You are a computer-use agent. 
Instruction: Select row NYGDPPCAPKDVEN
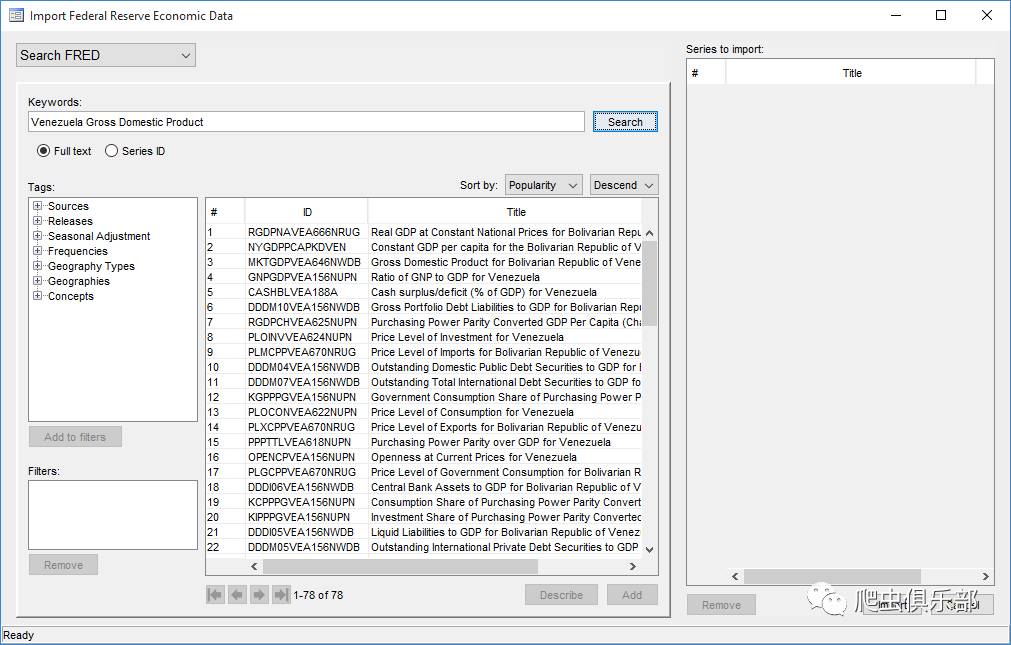(424, 247)
